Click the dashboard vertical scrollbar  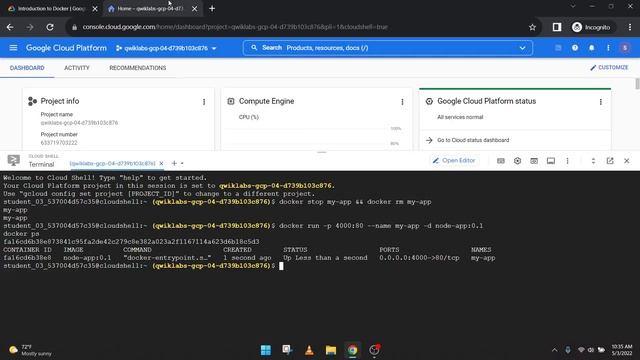pyautogui.click(x=637, y=84)
